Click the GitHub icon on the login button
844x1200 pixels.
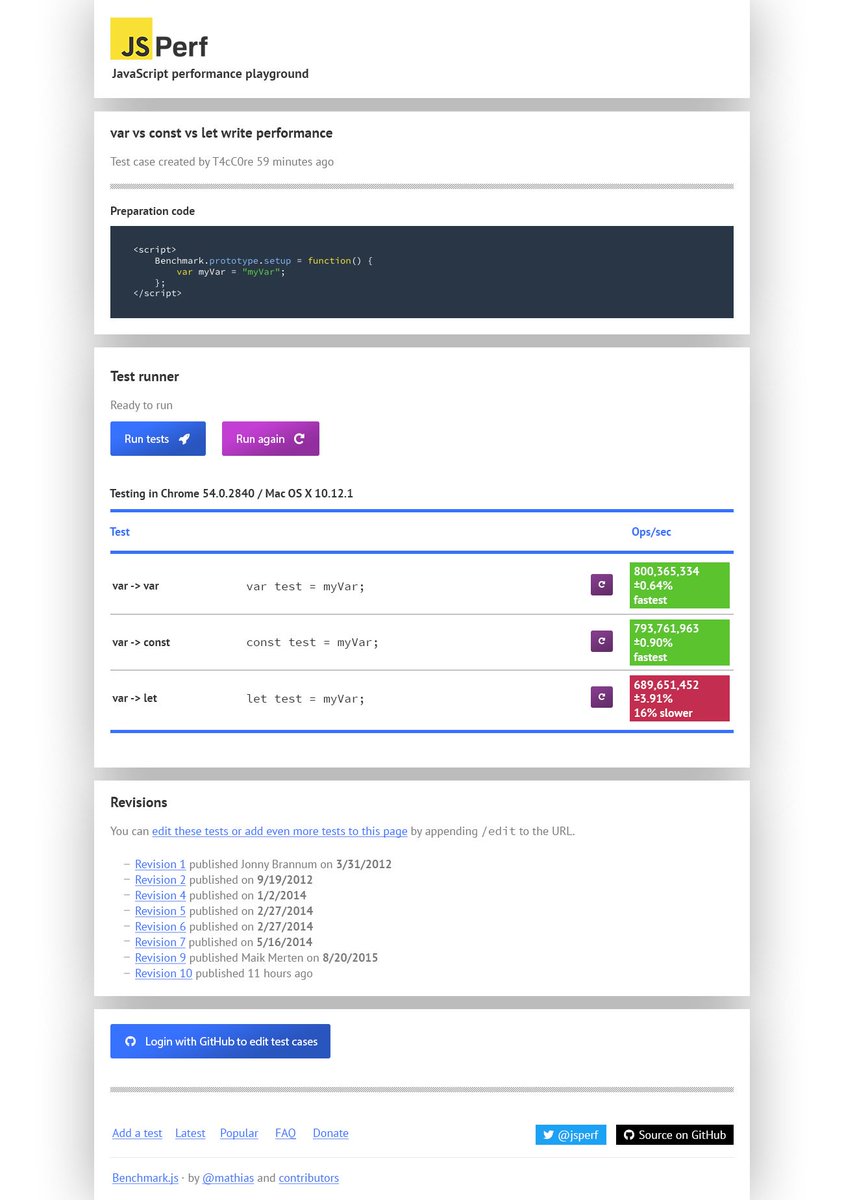[130, 1041]
